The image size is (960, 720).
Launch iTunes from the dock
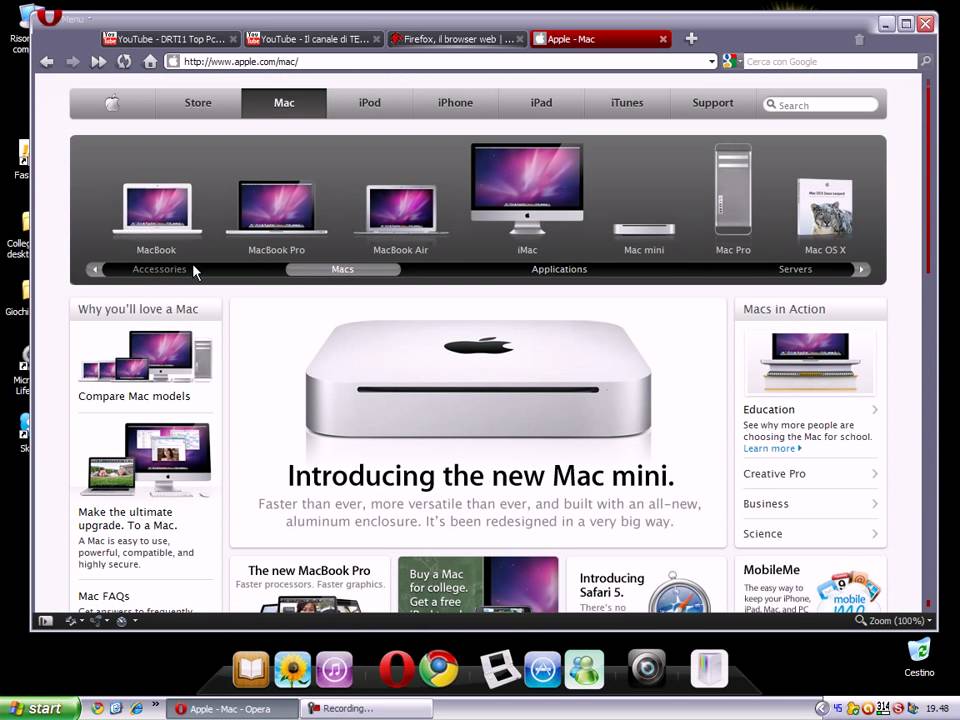click(x=334, y=669)
